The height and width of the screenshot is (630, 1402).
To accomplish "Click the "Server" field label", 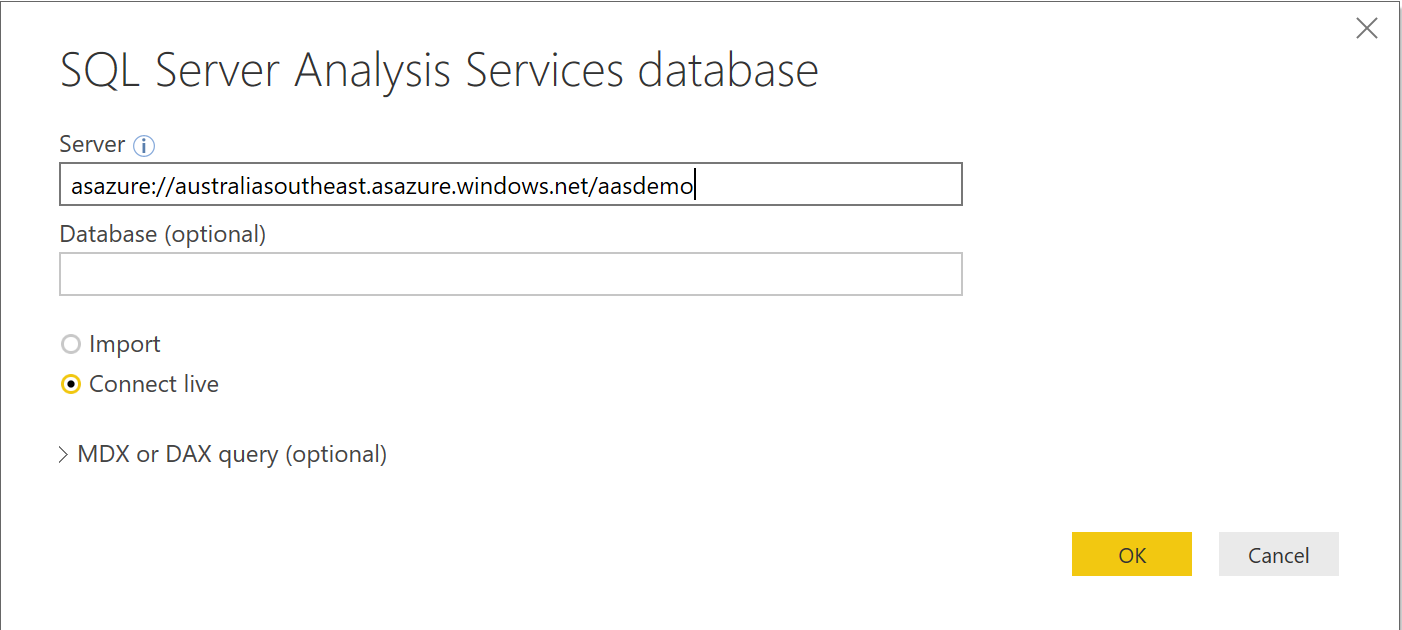I will pos(92,145).
